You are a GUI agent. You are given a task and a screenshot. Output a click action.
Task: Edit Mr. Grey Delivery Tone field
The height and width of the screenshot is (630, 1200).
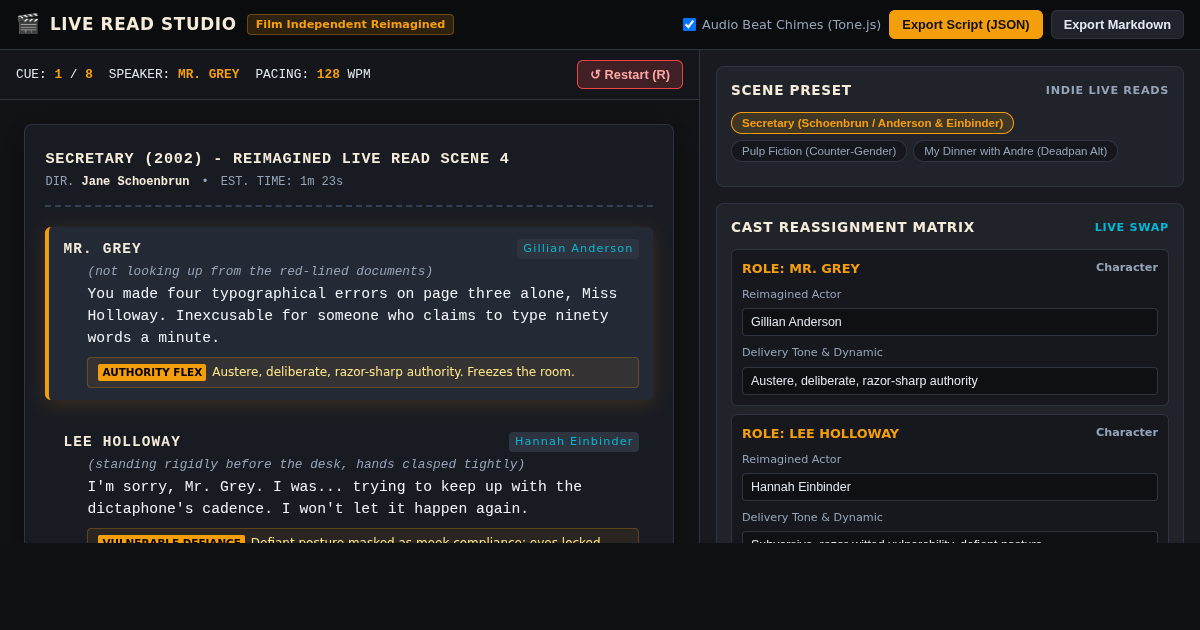[950, 381]
